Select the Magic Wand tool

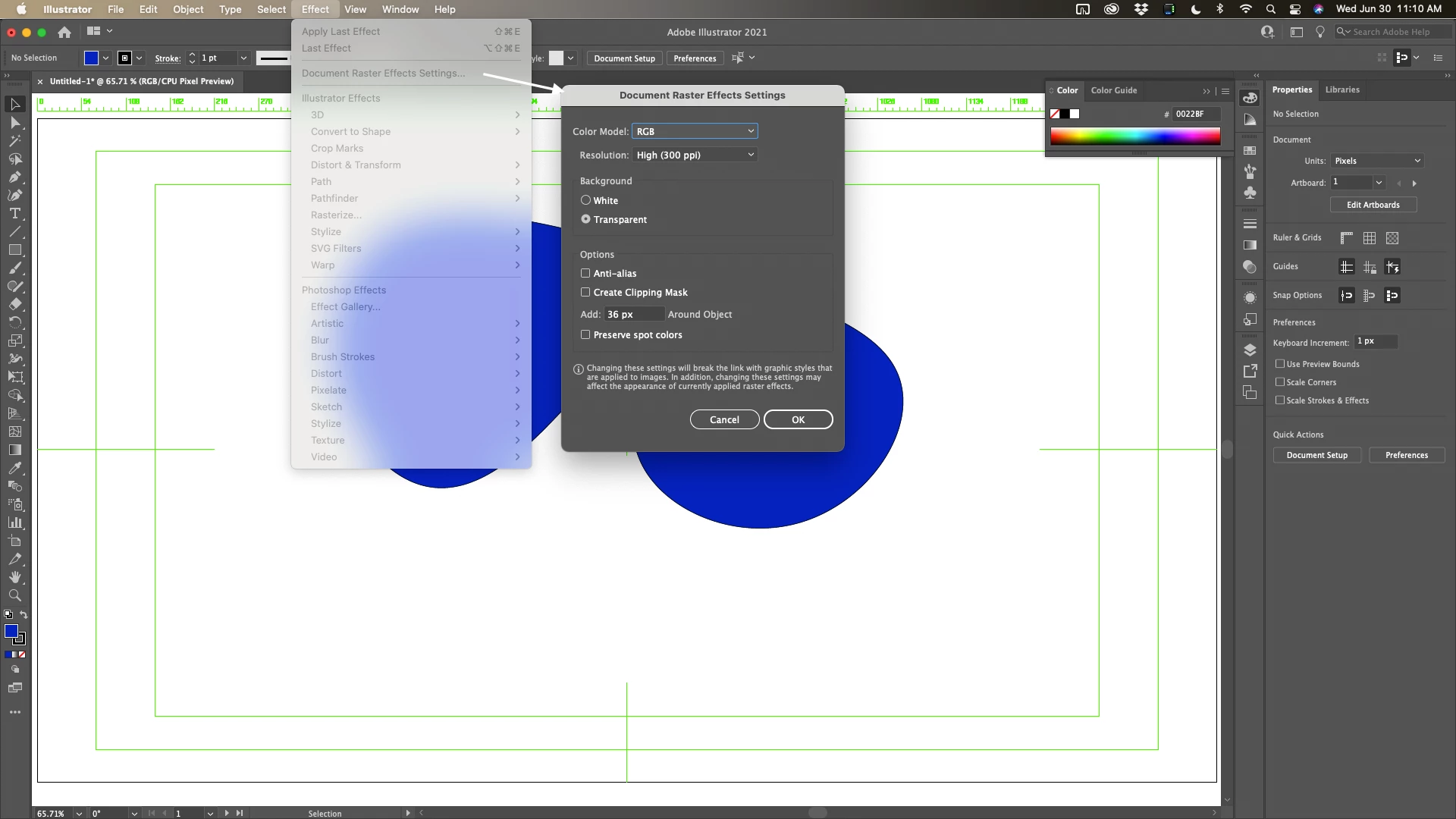tap(14, 141)
